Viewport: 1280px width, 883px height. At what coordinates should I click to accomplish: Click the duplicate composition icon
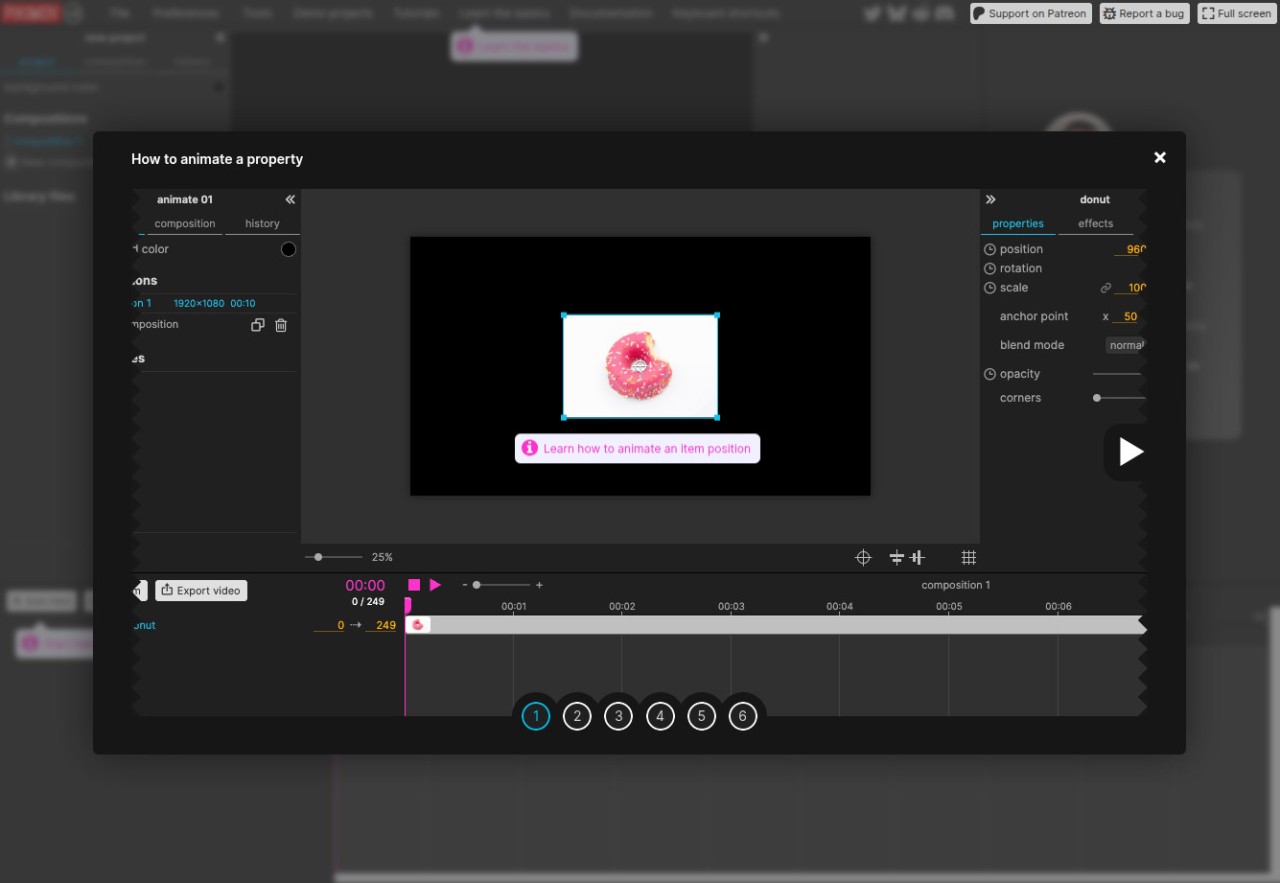tap(257, 325)
